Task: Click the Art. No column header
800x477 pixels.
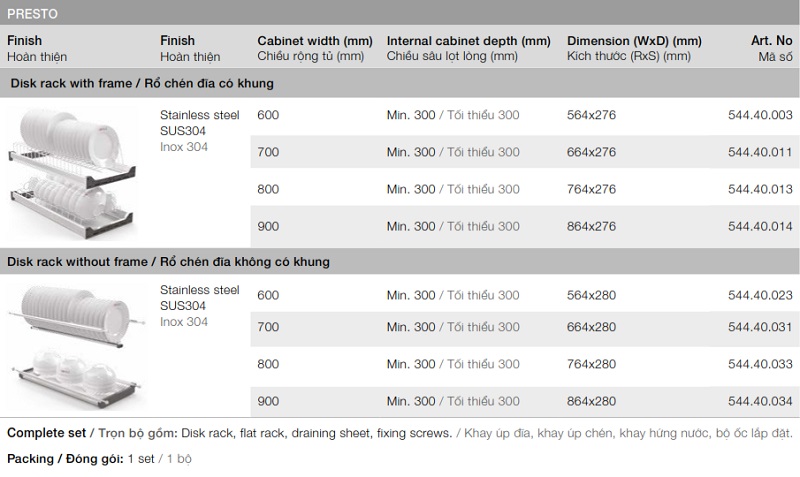Action: point(771,41)
